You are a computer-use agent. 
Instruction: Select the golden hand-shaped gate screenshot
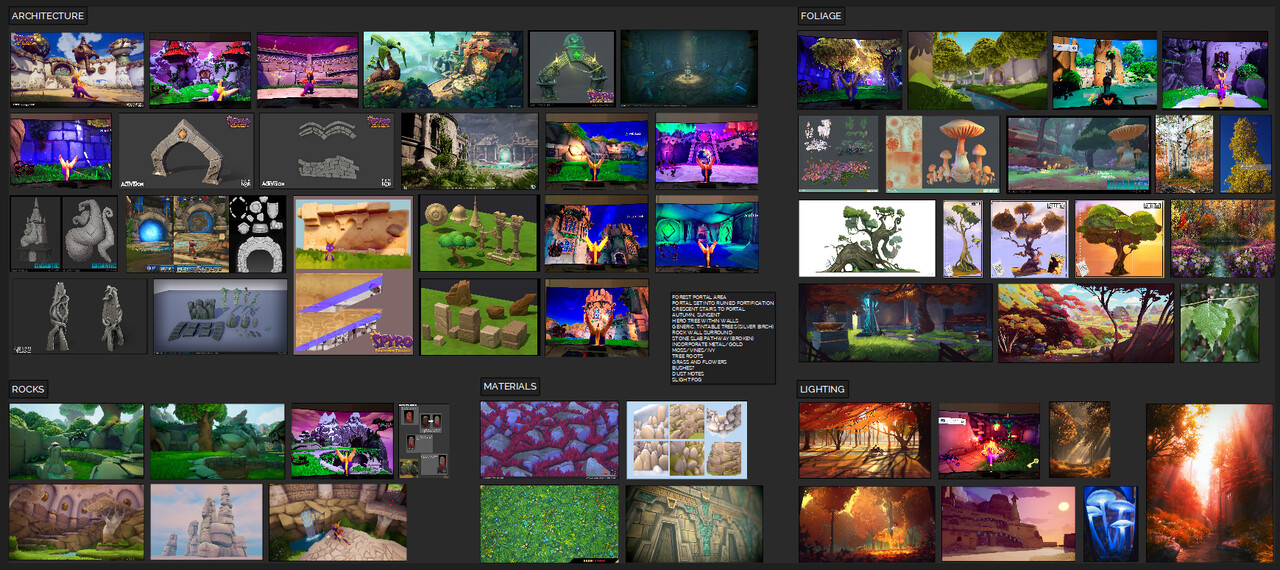click(596, 317)
